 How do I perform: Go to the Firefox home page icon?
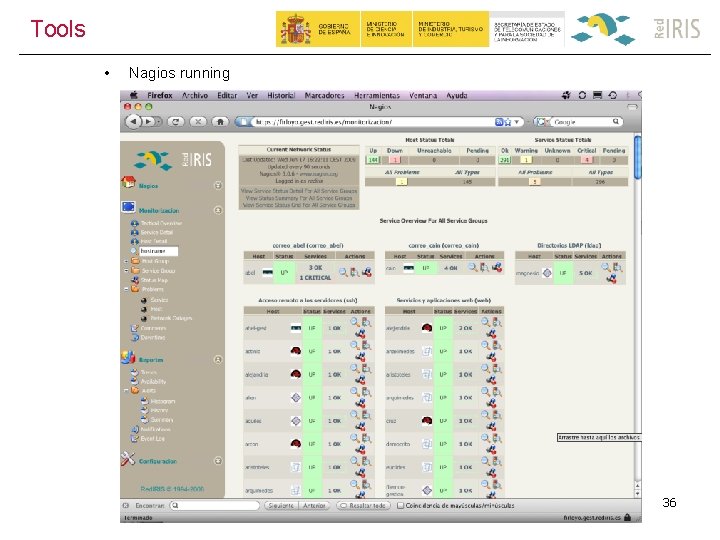[x=220, y=122]
